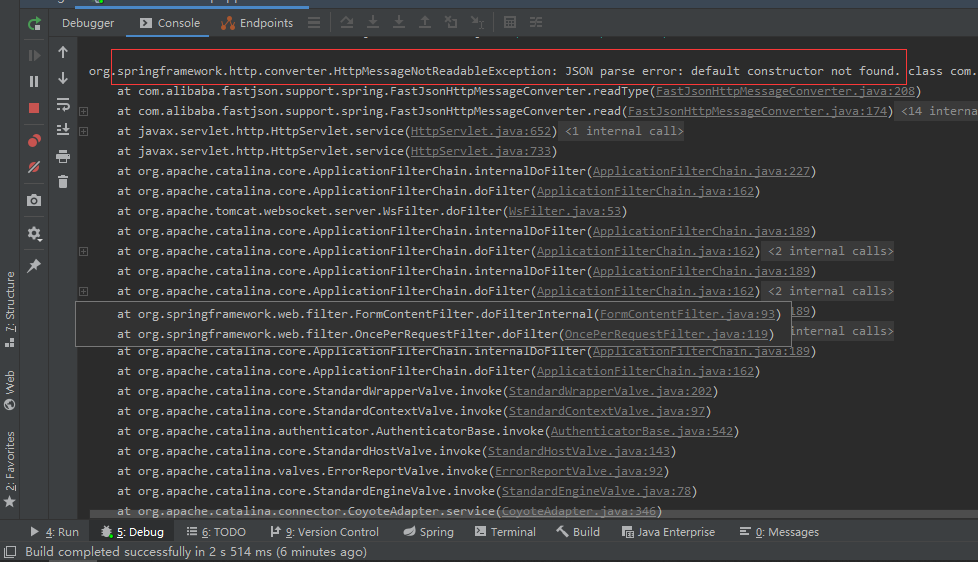
Task: Run to cursor position
Action: [x=477, y=23]
